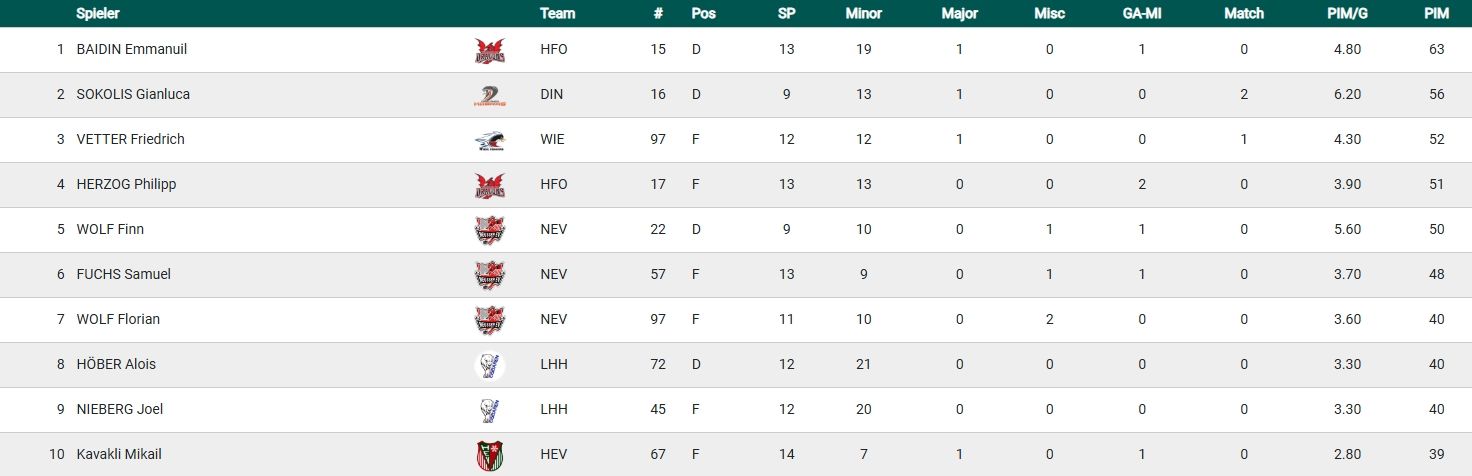Sort by the GA-MI column header
This screenshot has height=476, width=1472.
(1141, 14)
